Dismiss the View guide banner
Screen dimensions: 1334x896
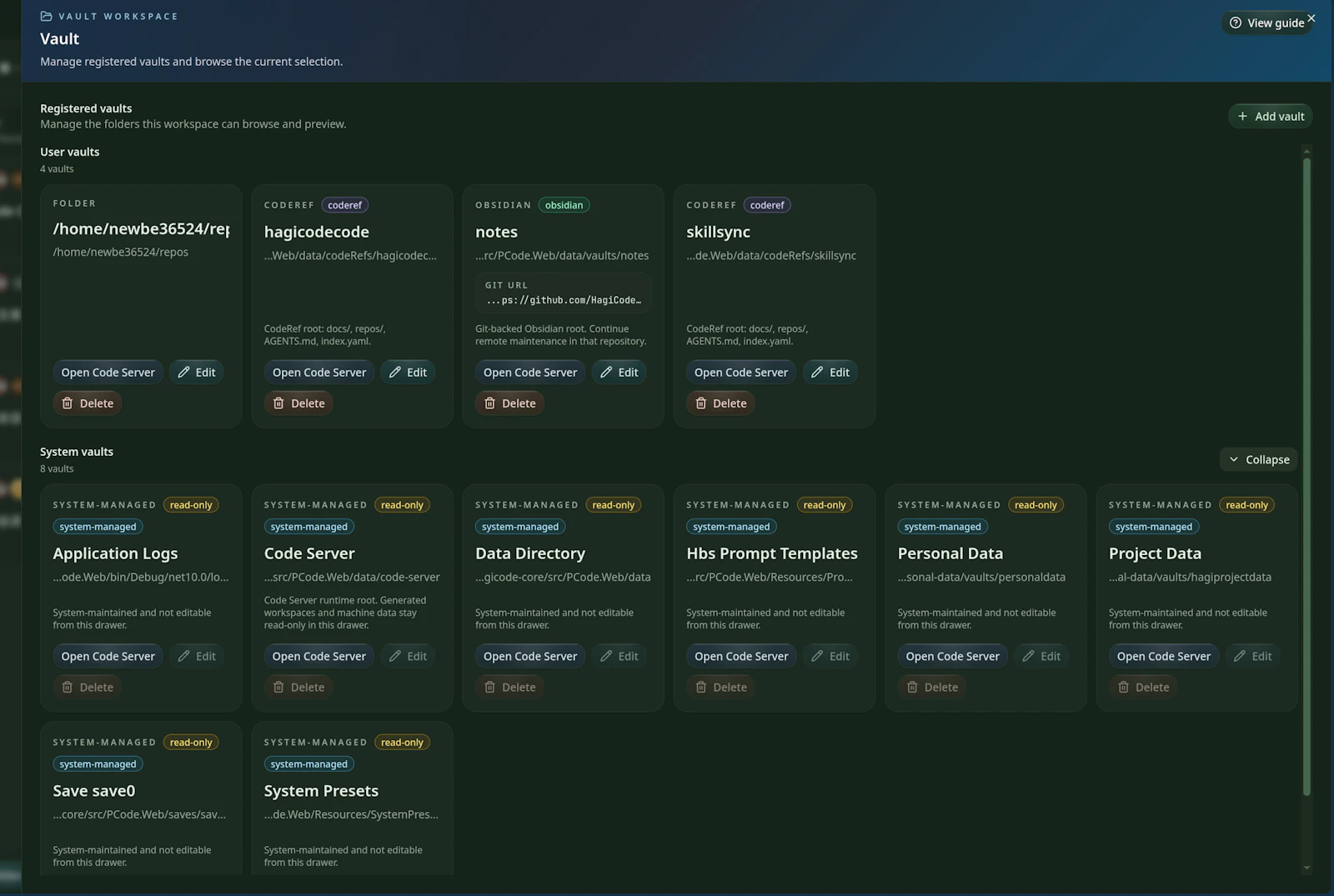[1311, 17]
